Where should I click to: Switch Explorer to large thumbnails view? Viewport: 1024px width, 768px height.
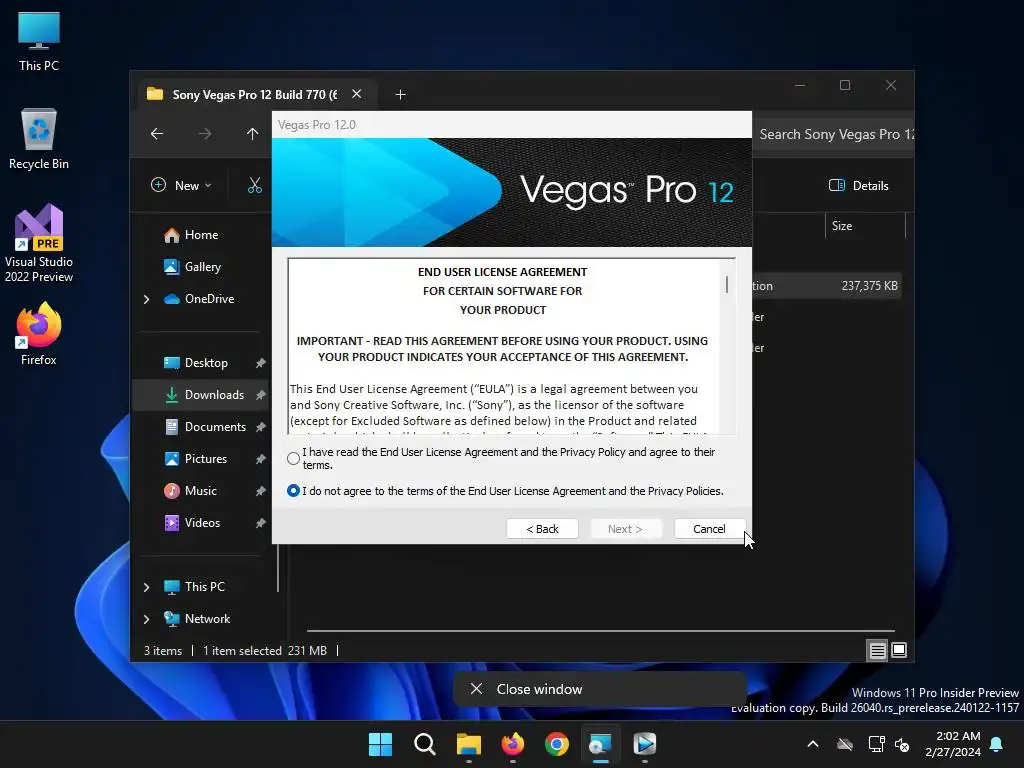click(899, 650)
